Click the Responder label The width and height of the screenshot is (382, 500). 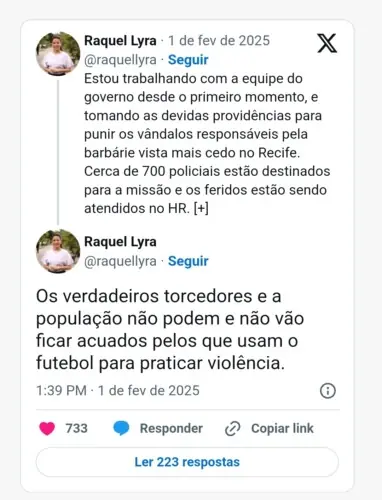(171, 429)
